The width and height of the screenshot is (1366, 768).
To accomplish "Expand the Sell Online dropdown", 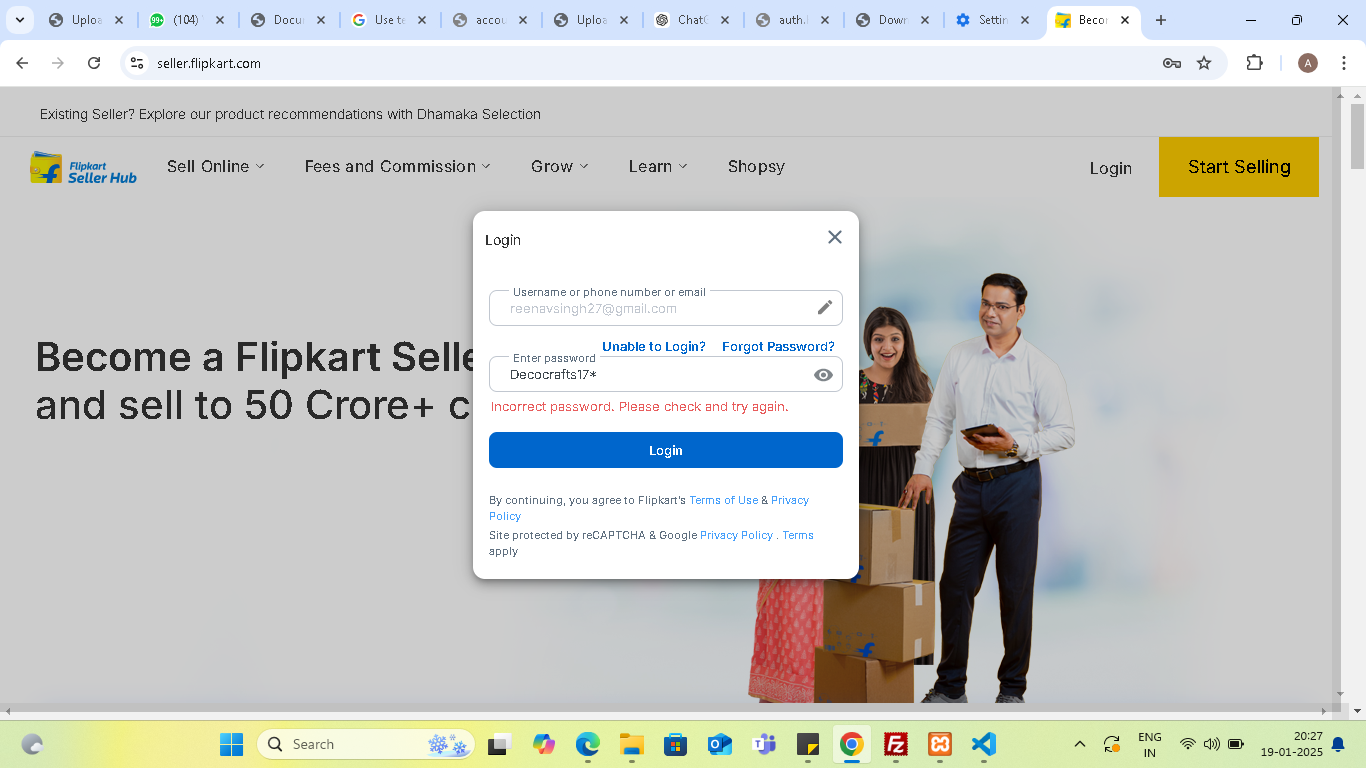I will 215,166.
